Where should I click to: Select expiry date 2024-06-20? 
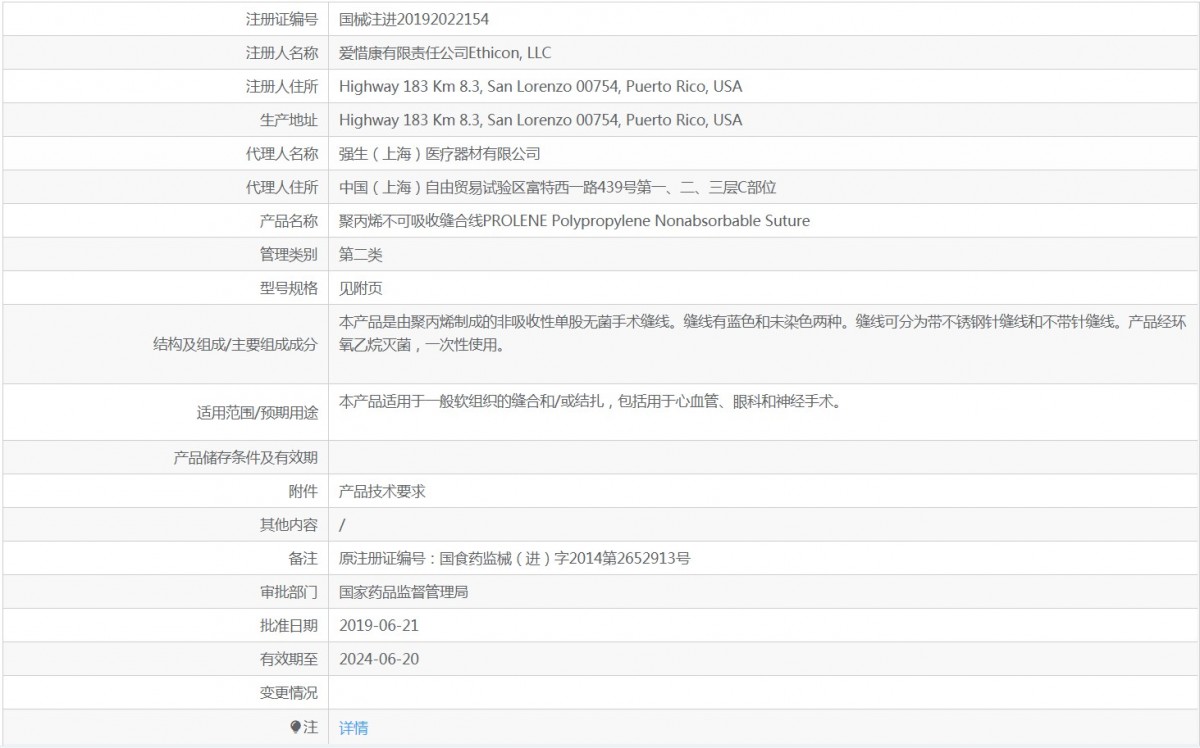pyautogui.click(x=379, y=660)
